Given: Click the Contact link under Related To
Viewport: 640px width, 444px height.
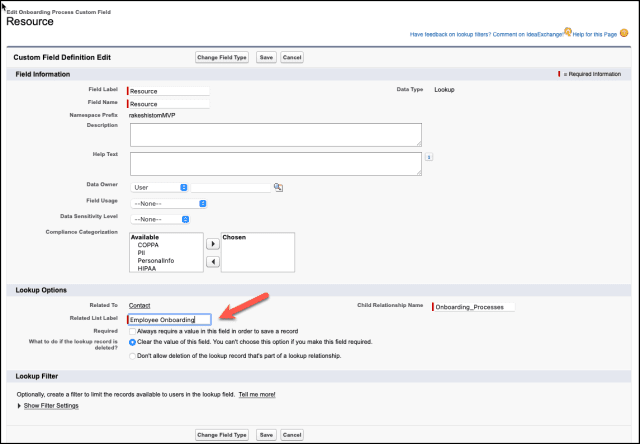Looking at the screenshot, I should pos(140,306).
